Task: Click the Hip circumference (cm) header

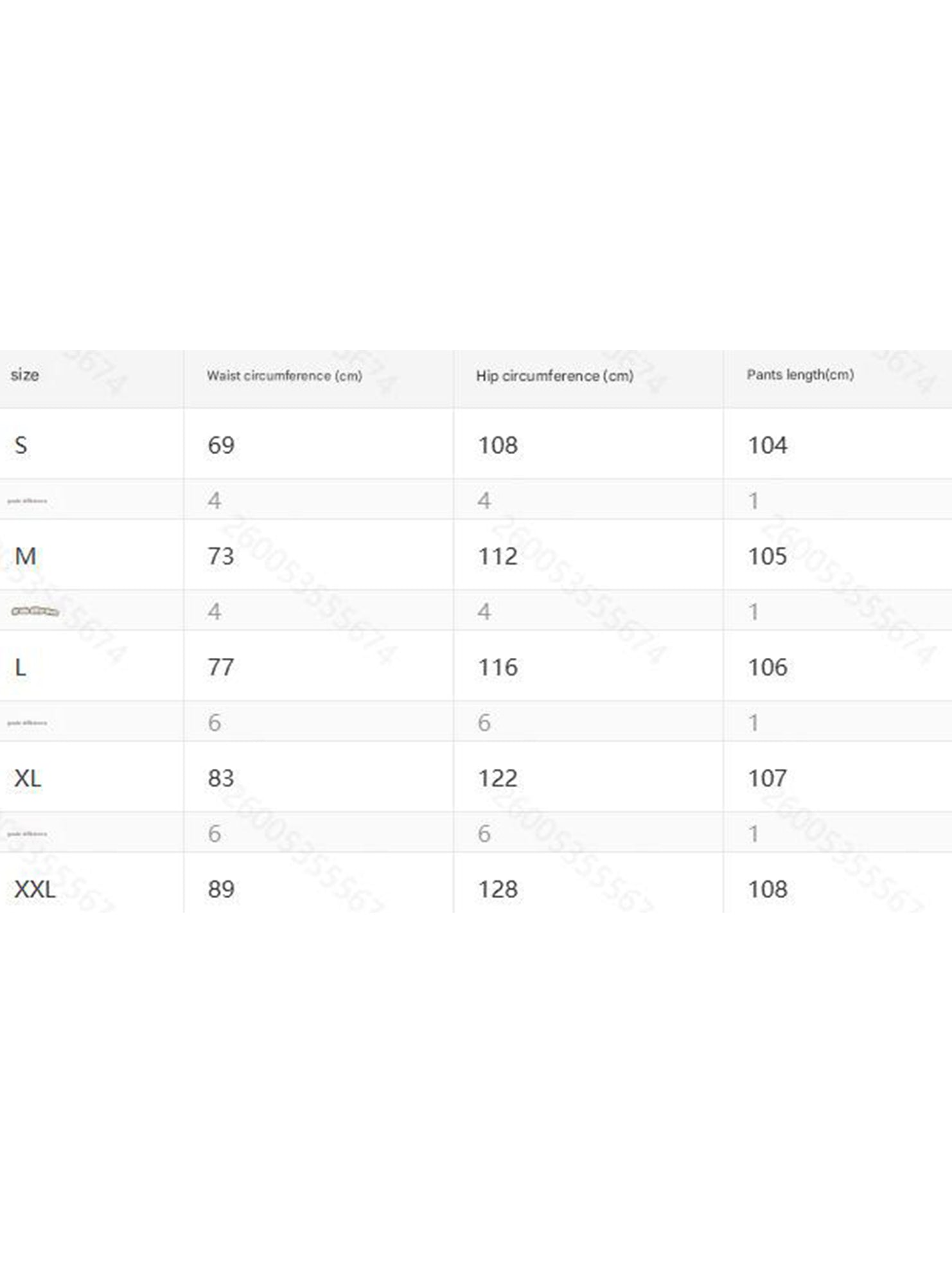Action: (554, 376)
